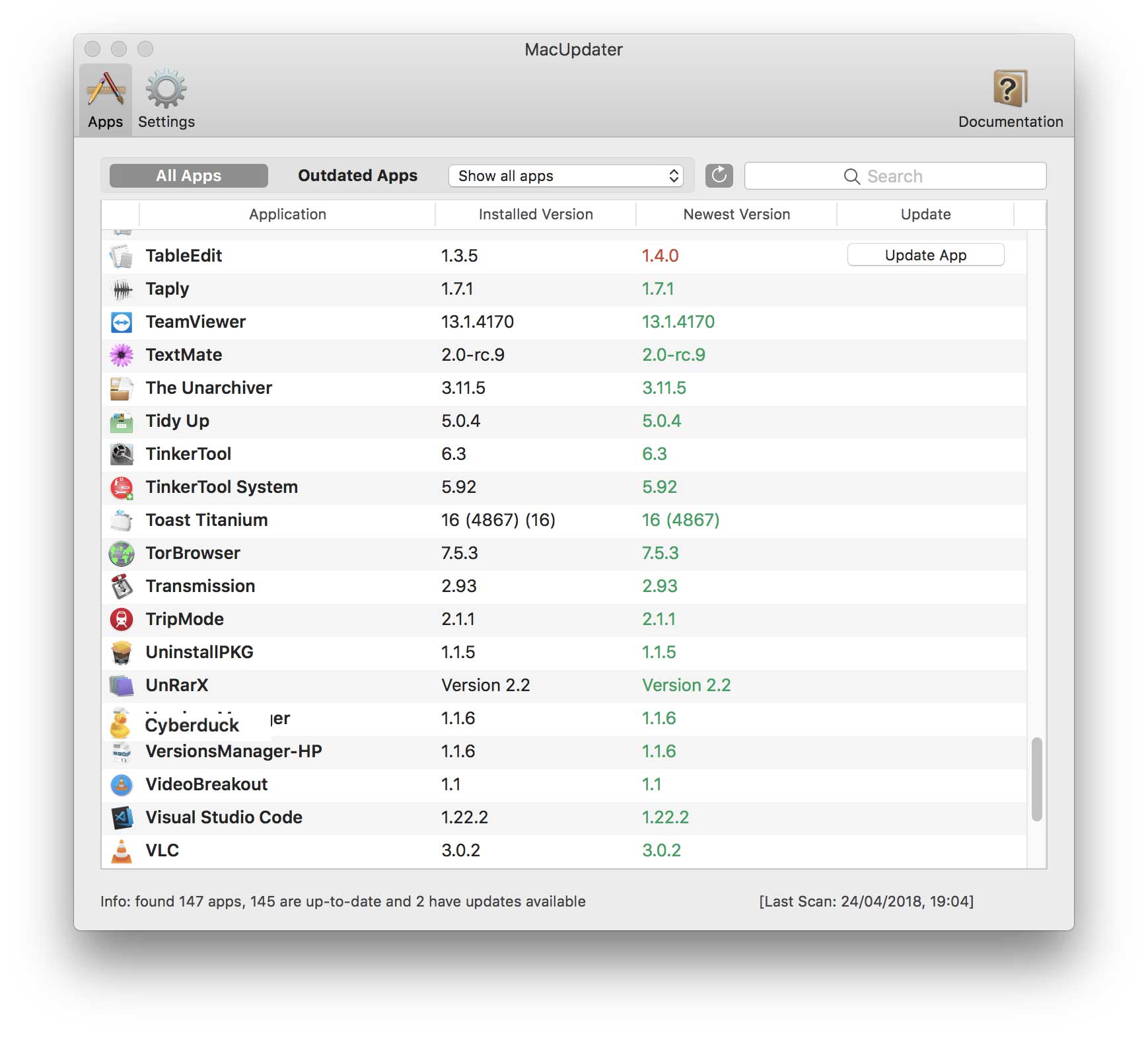This screenshot has width=1148, height=1044.
Task: Click the Last Scan timestamp text
Action: pos(867,901)
